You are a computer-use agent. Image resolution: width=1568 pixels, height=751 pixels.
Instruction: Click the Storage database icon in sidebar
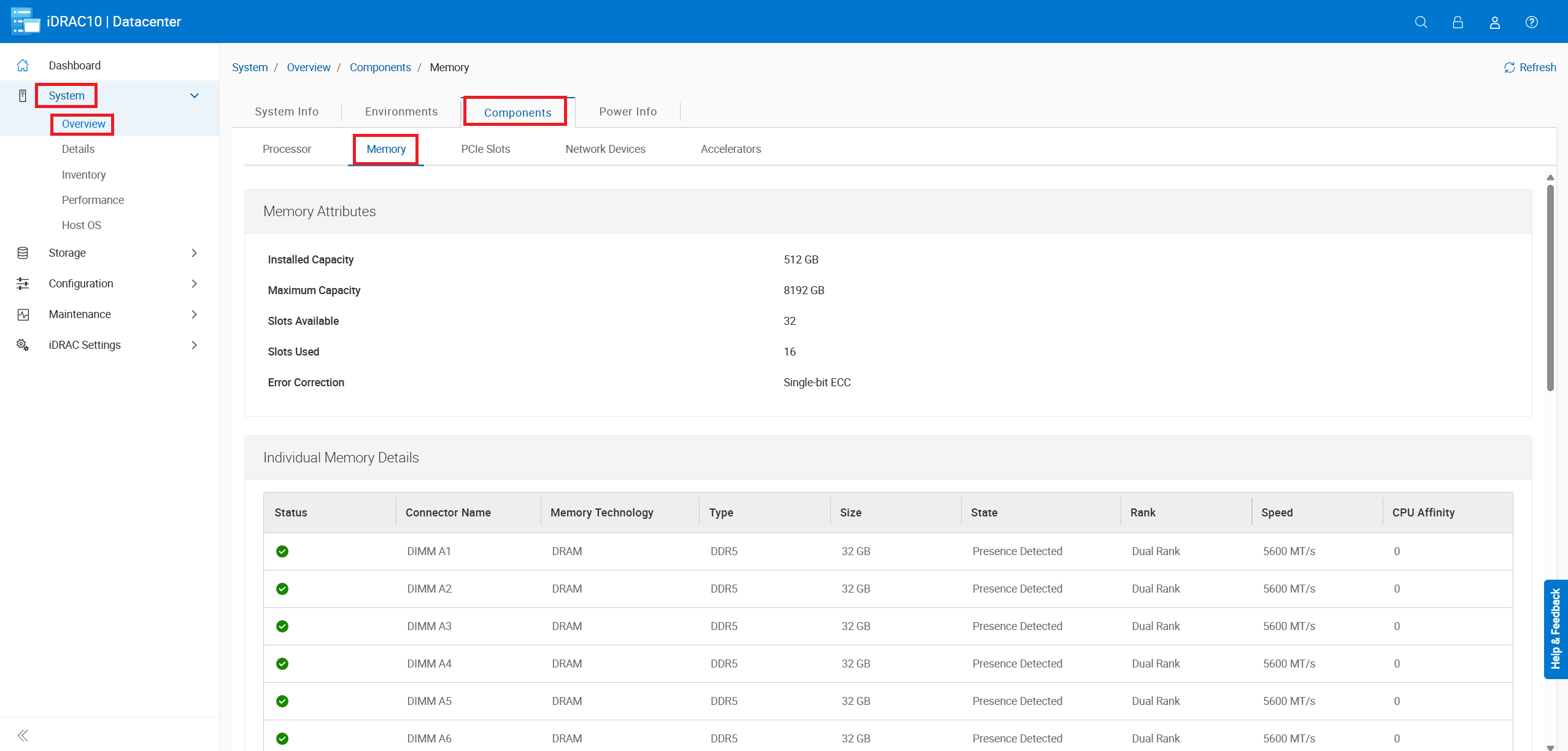point(23,253)
